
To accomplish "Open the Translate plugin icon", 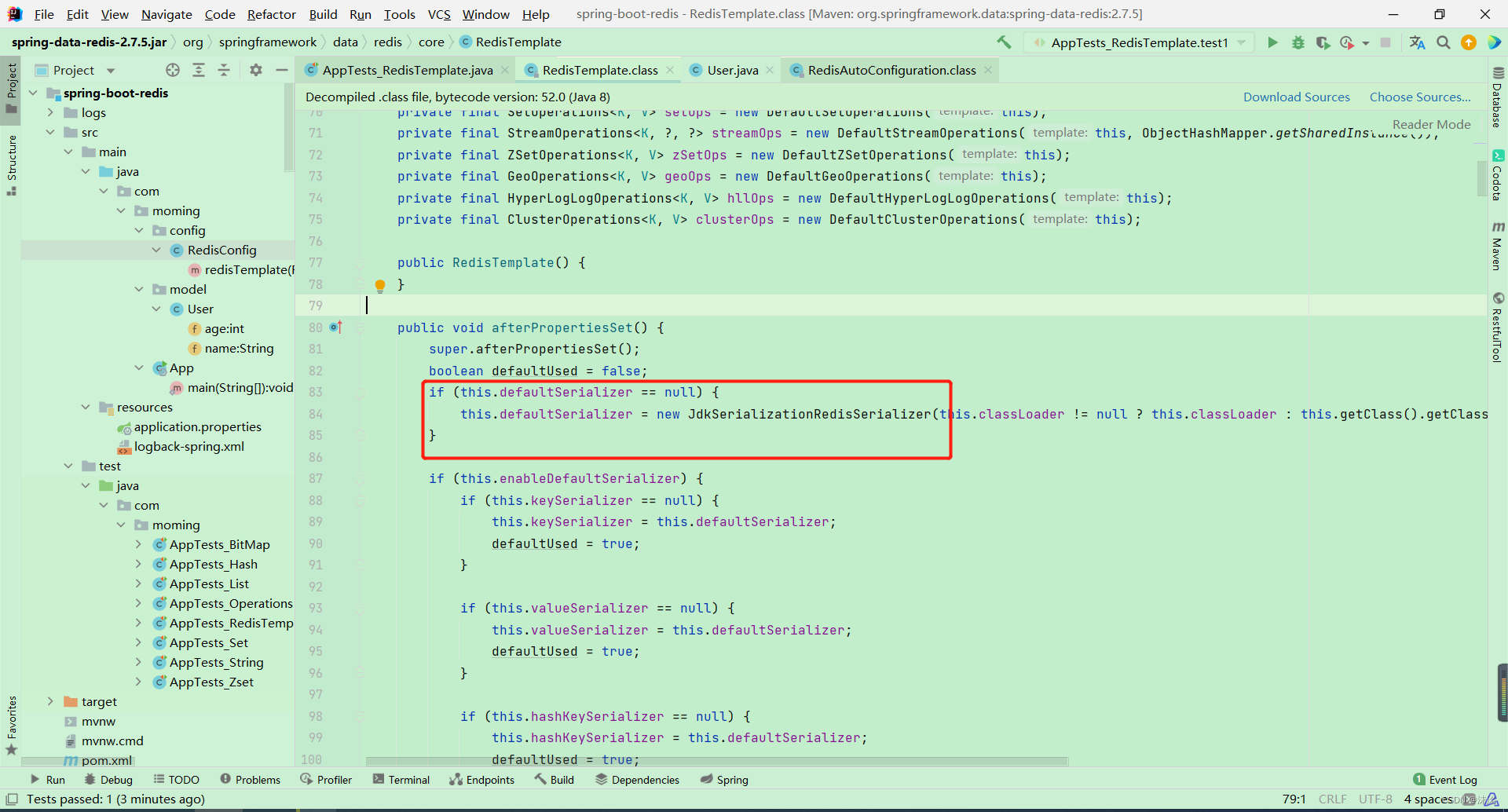I will point(1418,42).
